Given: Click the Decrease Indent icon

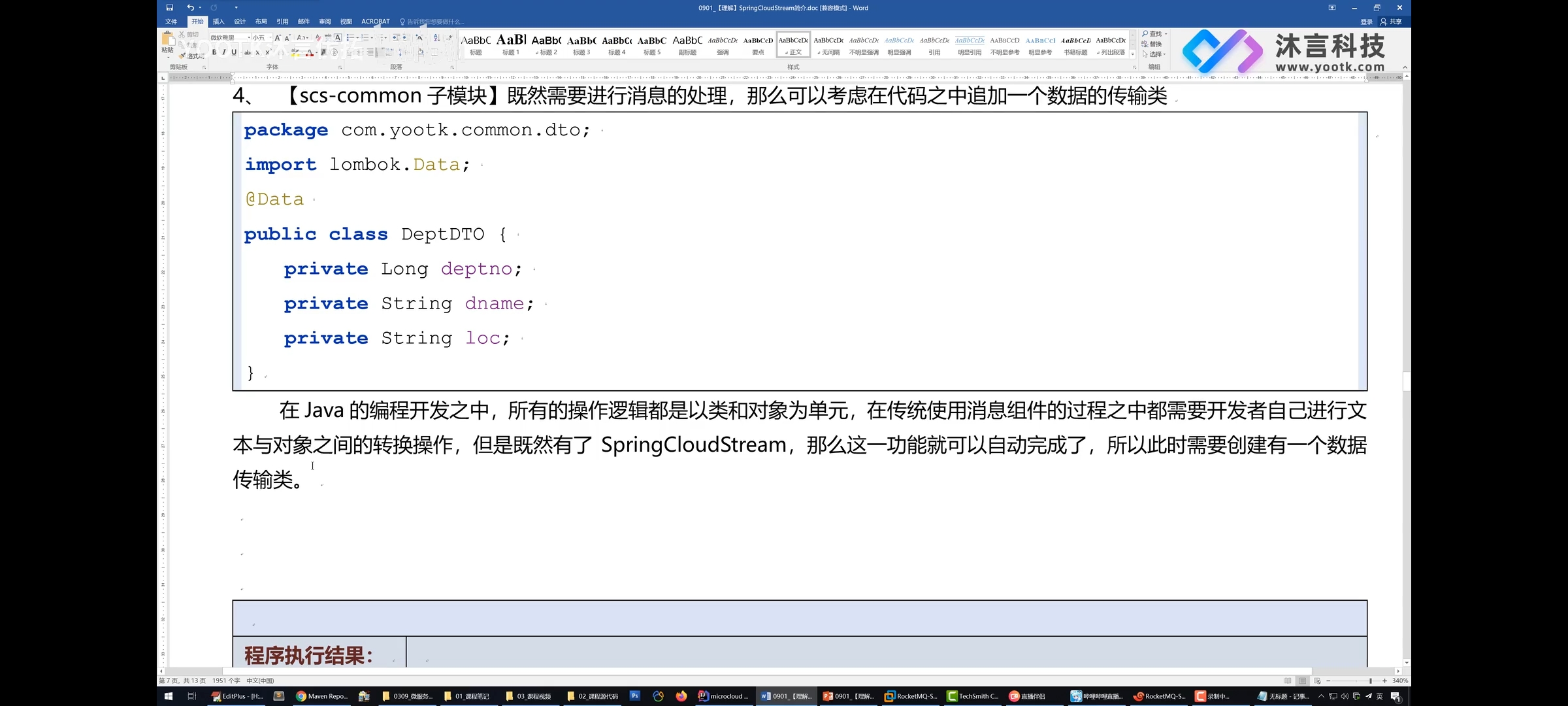Looking at the screenshot, I should [x=396, y=38].
